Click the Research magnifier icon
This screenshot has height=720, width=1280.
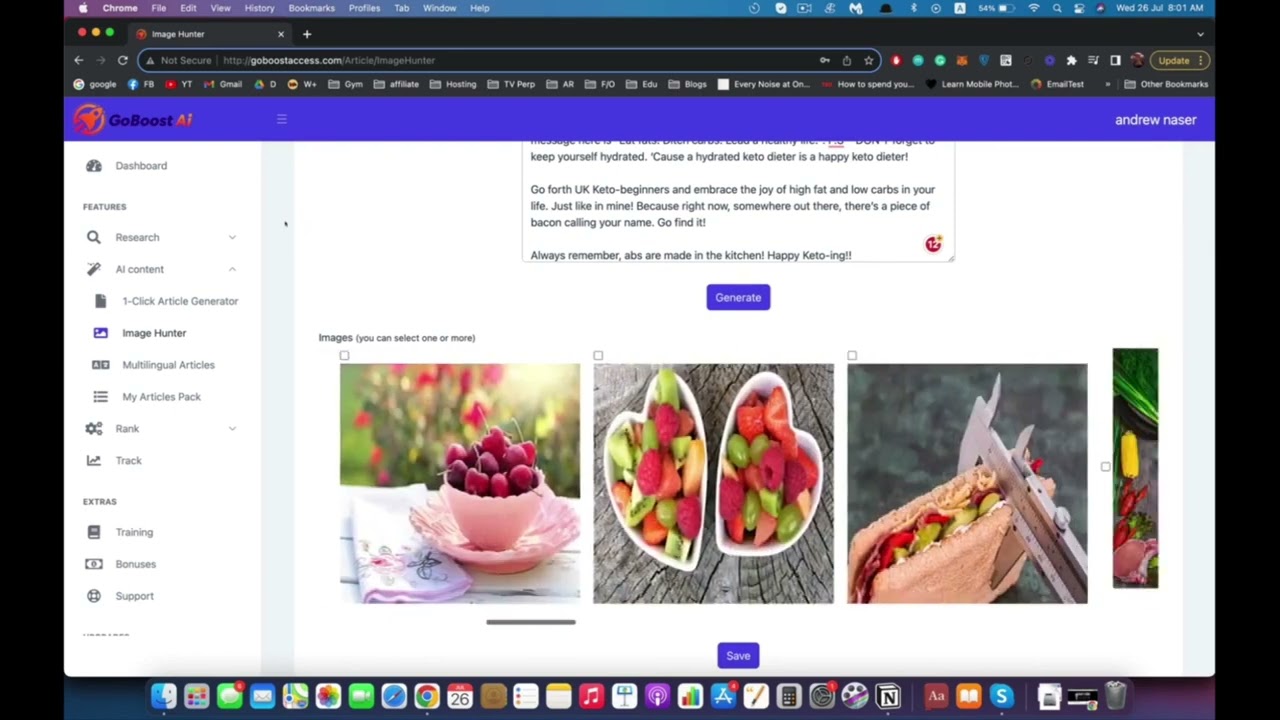point(94,238)
